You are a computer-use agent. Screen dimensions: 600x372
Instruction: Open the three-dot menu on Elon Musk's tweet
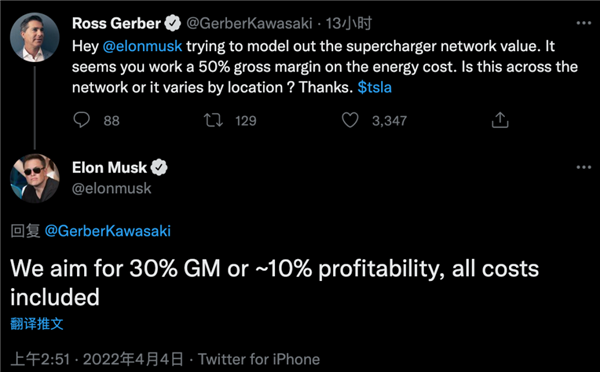[x=584, y=167]
